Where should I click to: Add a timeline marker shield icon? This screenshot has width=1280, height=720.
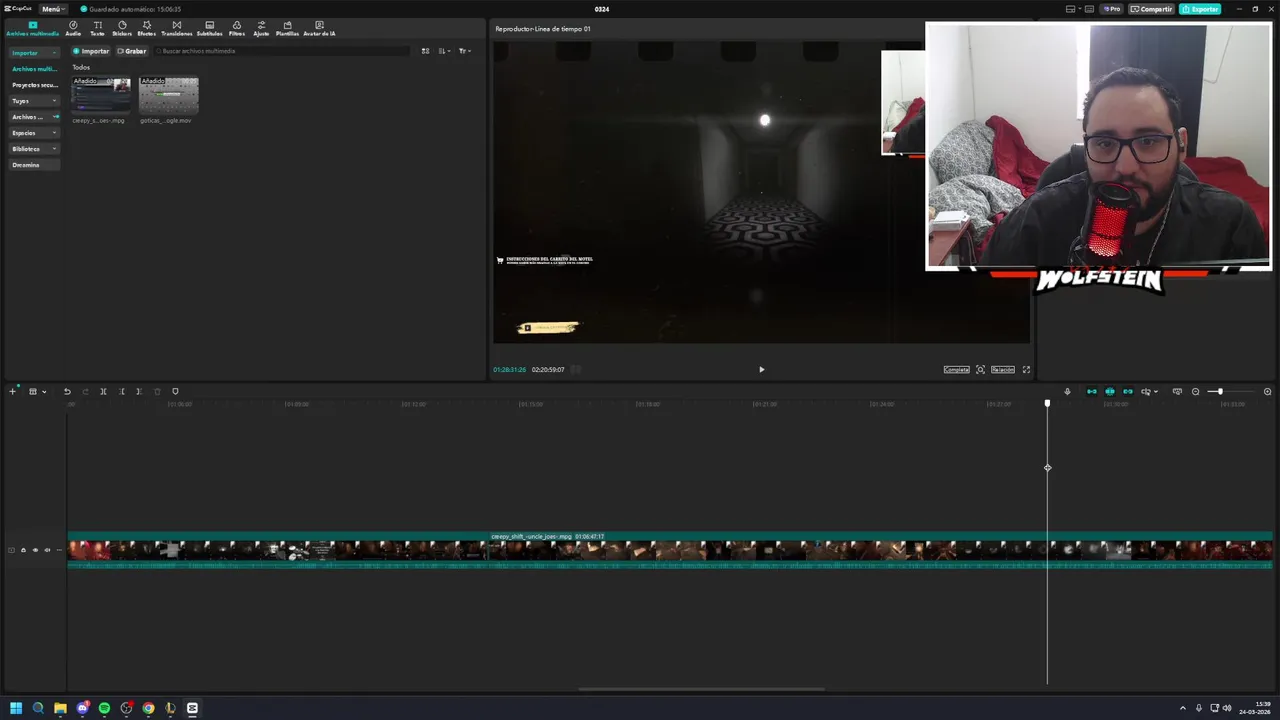click(175, 391)
